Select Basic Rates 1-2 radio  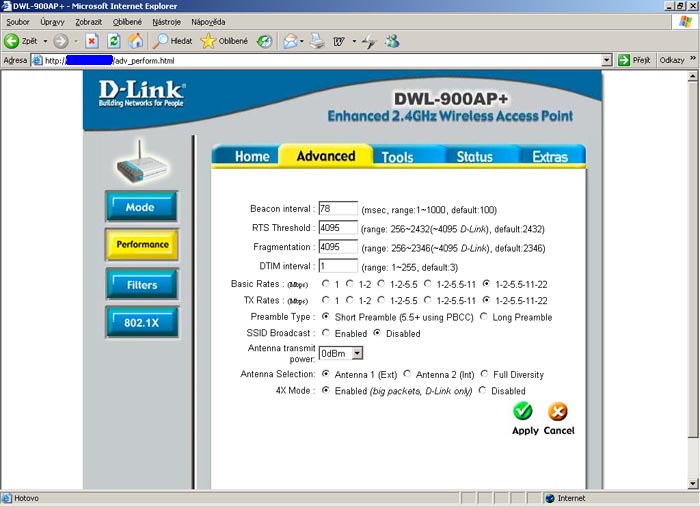point(350,283)
